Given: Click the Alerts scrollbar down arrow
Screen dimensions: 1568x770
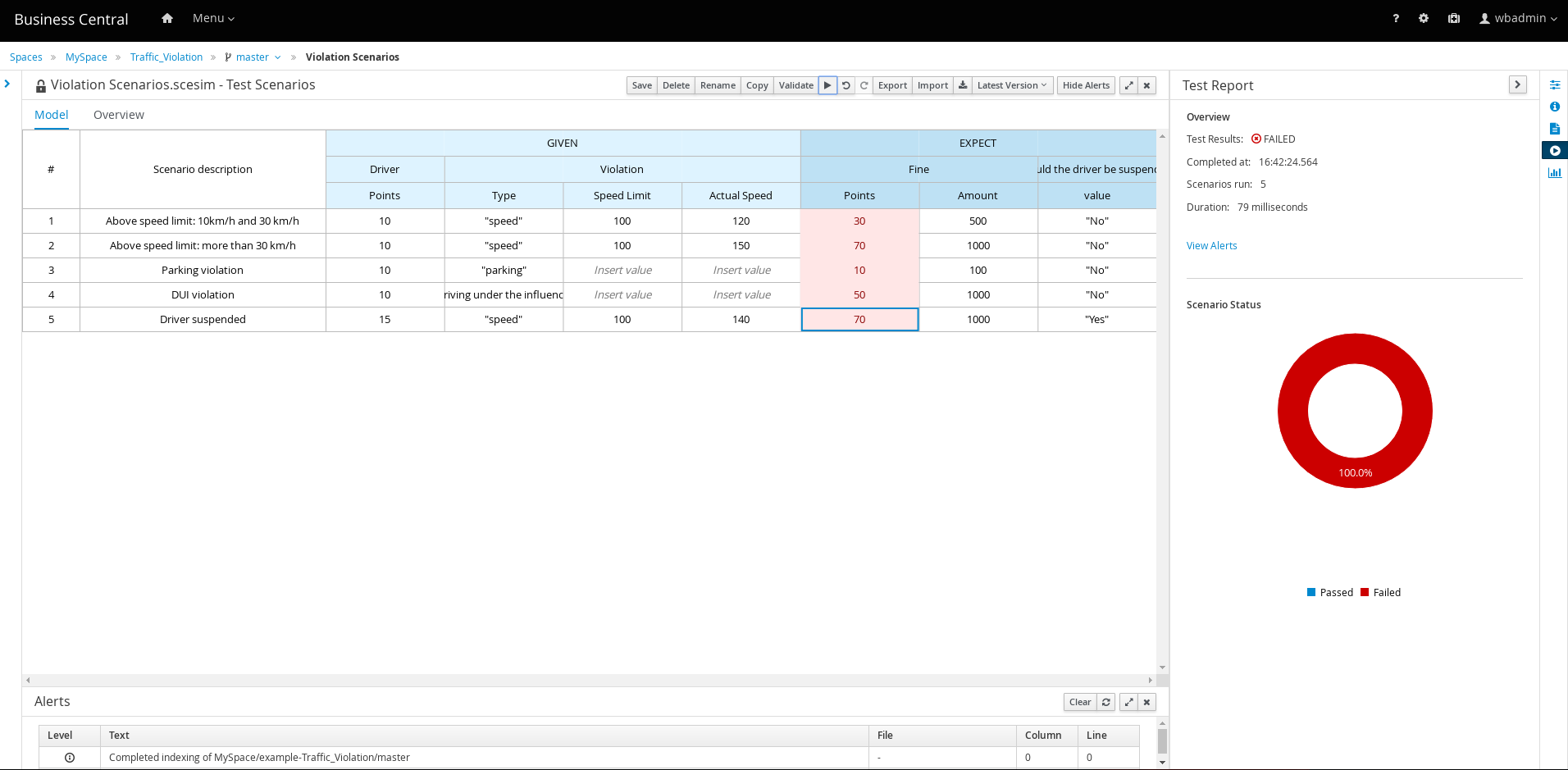Looking at the screenshot, I should tap(1162, 763).
